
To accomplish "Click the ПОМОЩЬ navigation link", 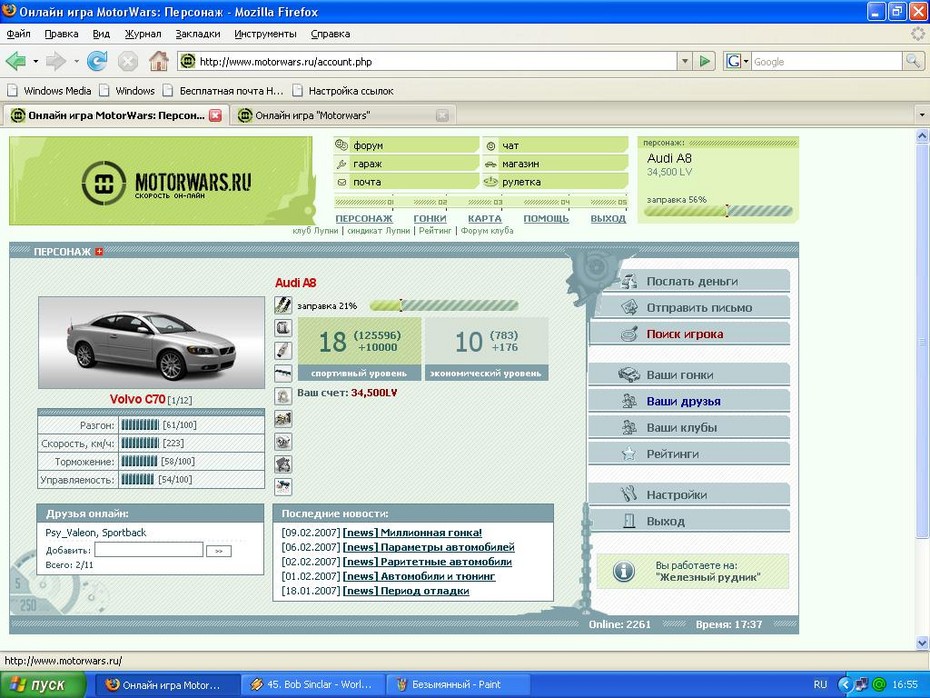I will point(546,219).
